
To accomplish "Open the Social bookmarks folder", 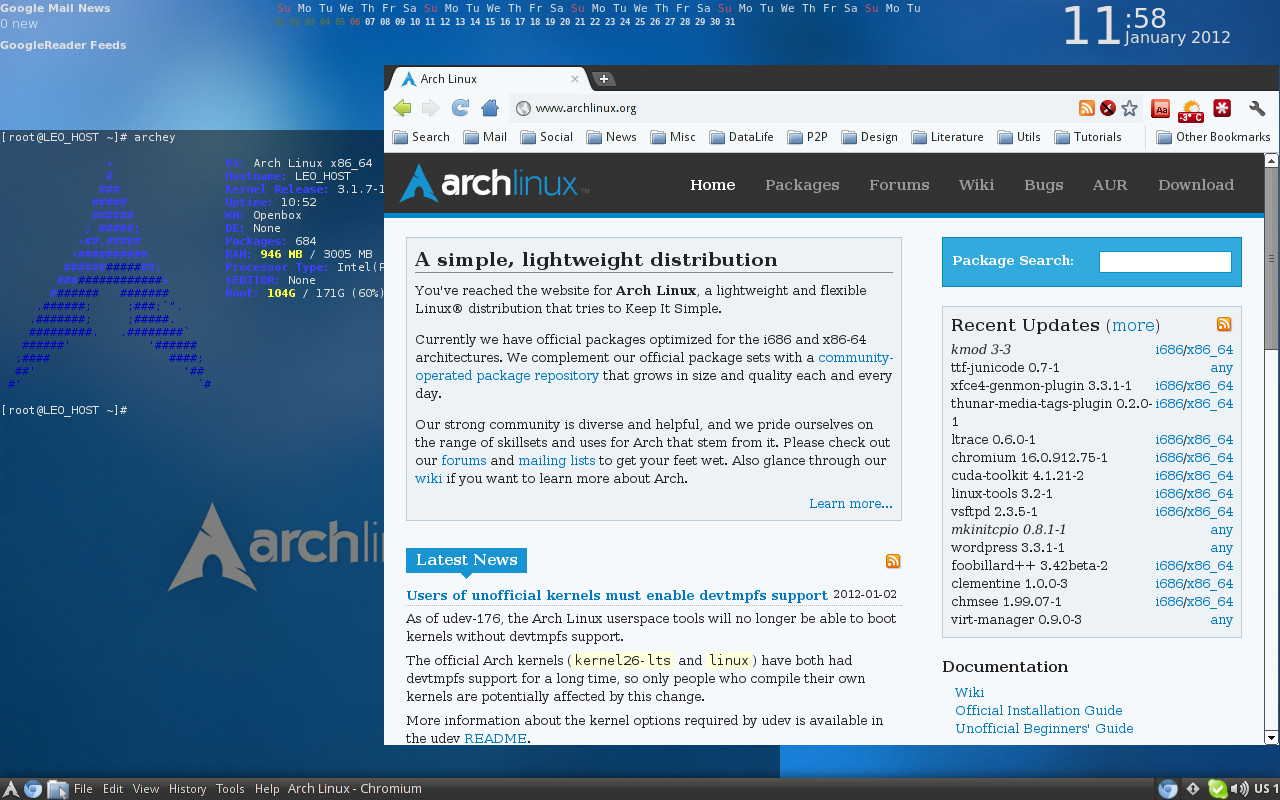I will [x=546, y=137].
